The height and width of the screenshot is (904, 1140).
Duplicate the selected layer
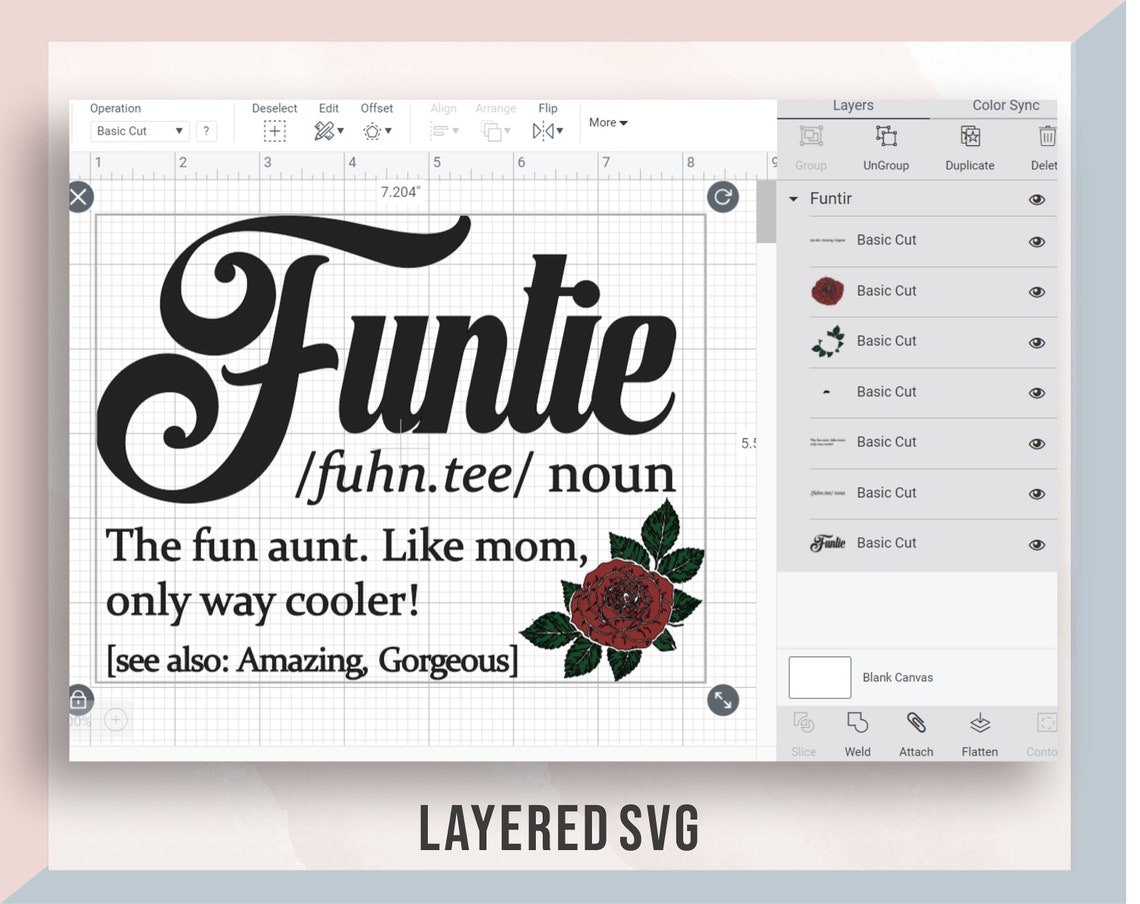(x=969, y=145)
